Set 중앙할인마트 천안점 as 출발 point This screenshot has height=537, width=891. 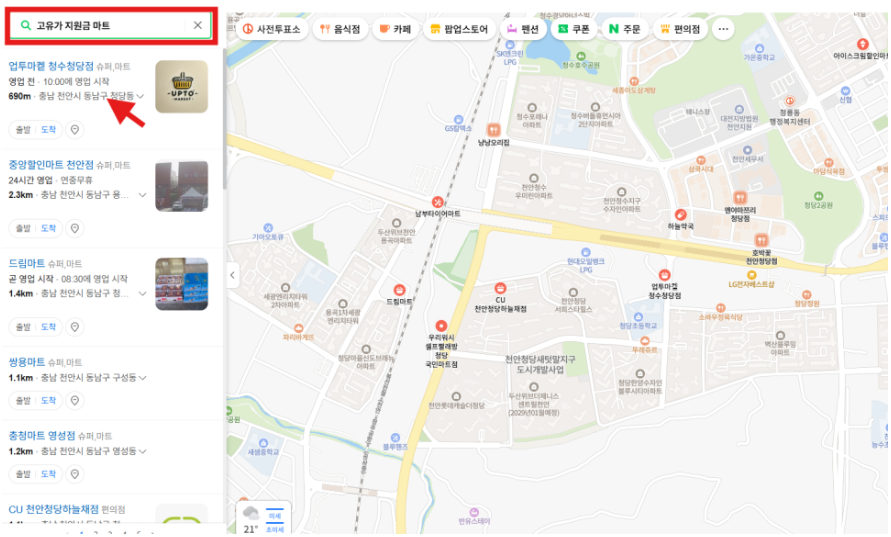[x=23, y=228]
